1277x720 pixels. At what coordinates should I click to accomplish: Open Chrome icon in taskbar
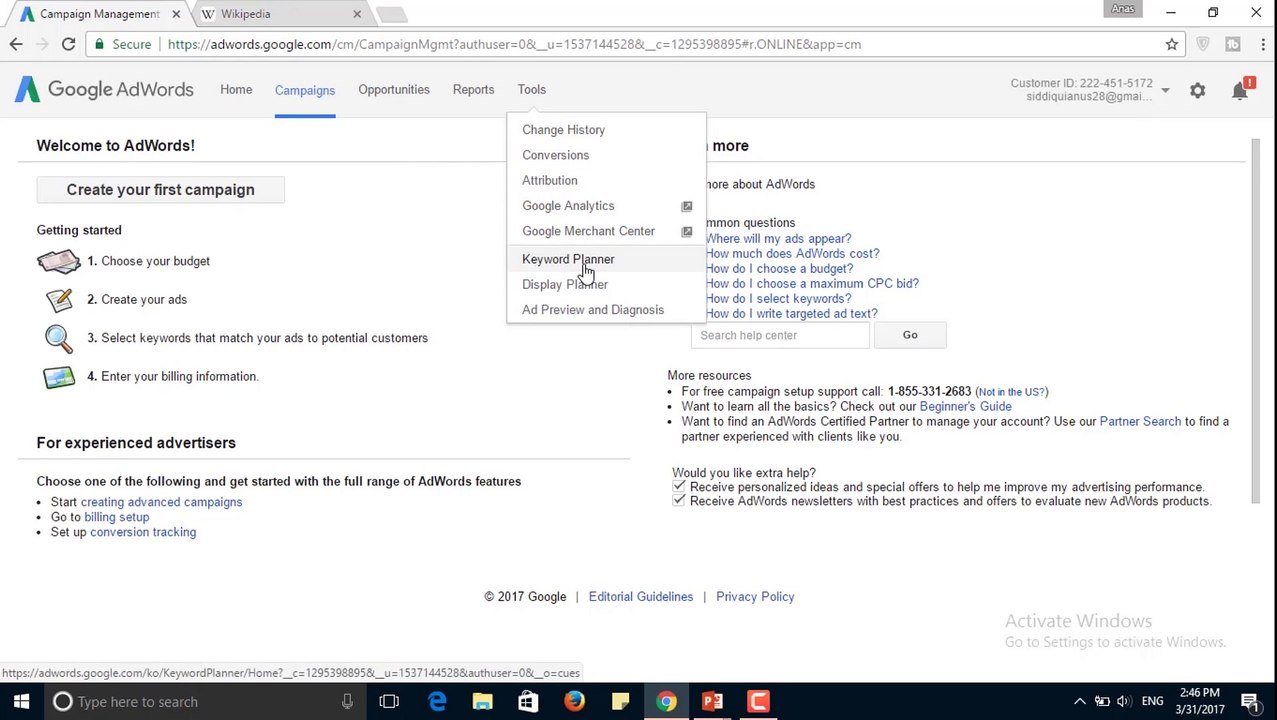pyautogui.click(x=666, y=702)
